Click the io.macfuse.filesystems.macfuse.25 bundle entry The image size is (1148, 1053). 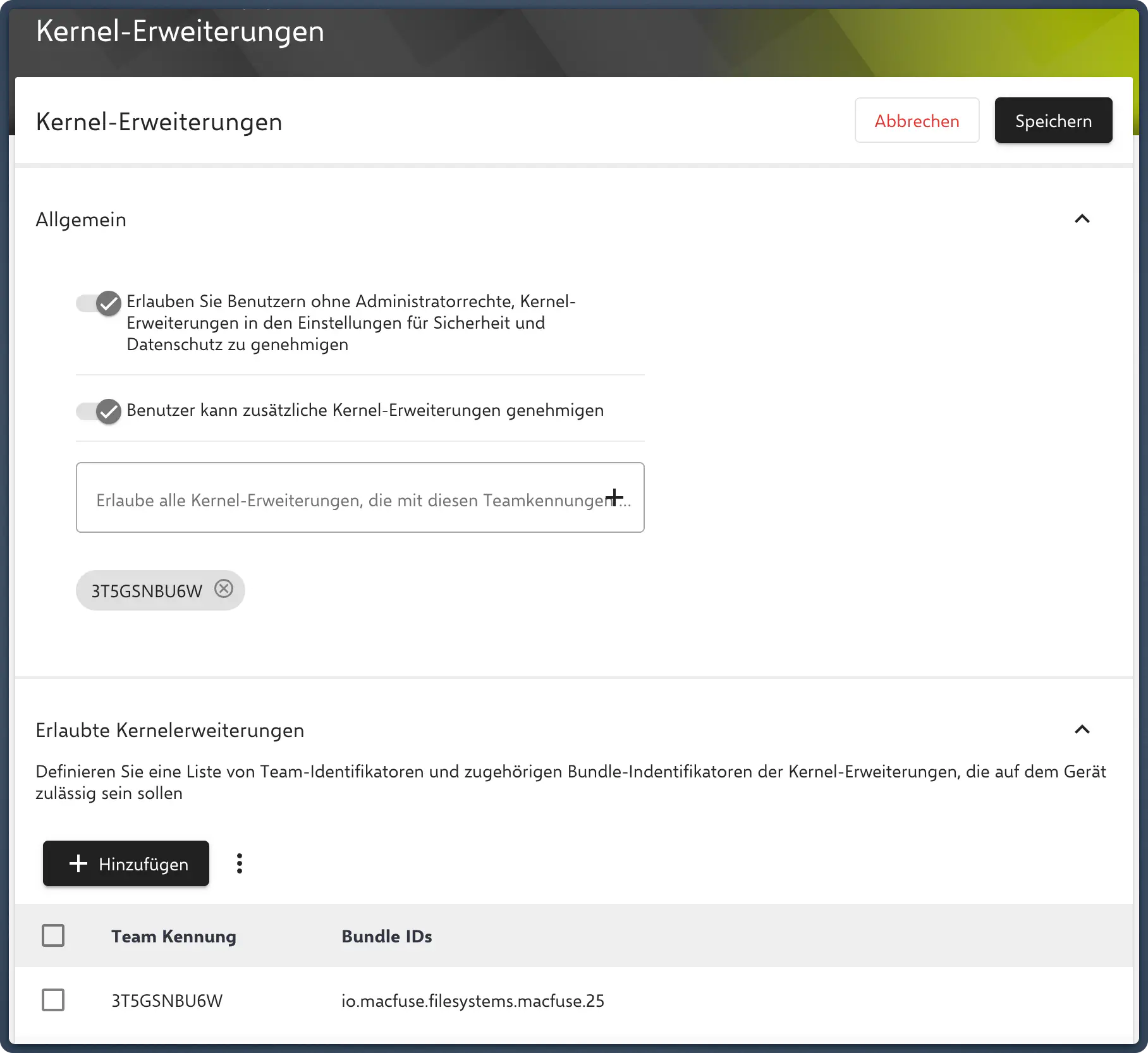click(x=472, y=1001)
